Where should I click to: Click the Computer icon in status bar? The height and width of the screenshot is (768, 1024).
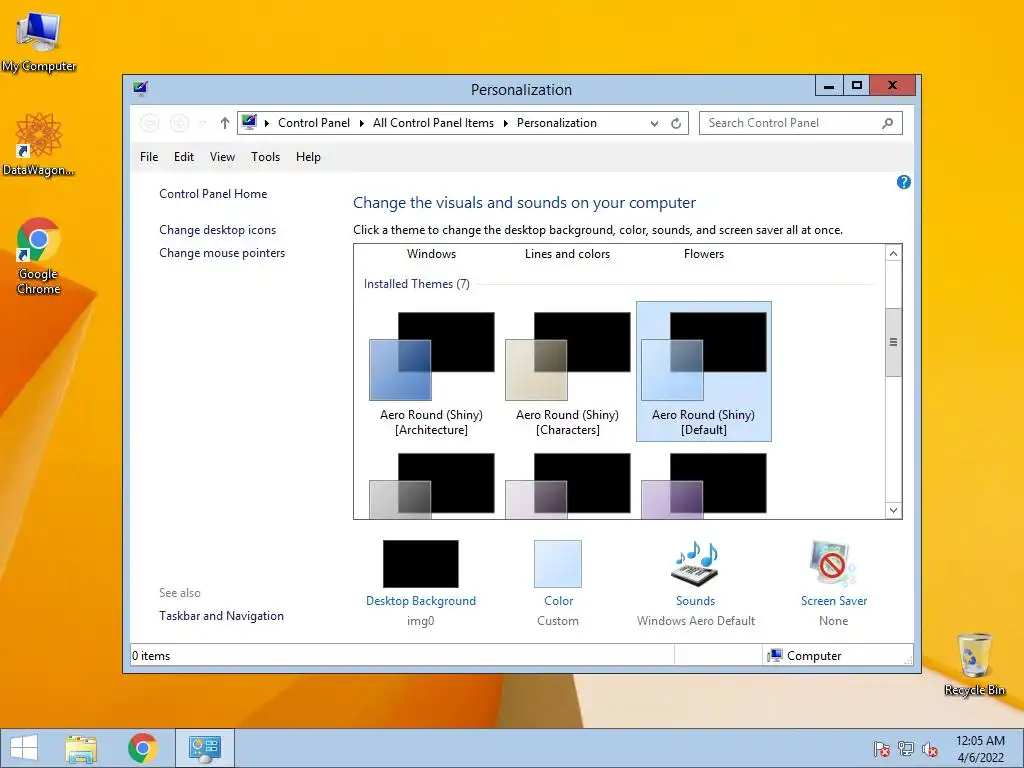pyautogui.click(x=775, y=655)
